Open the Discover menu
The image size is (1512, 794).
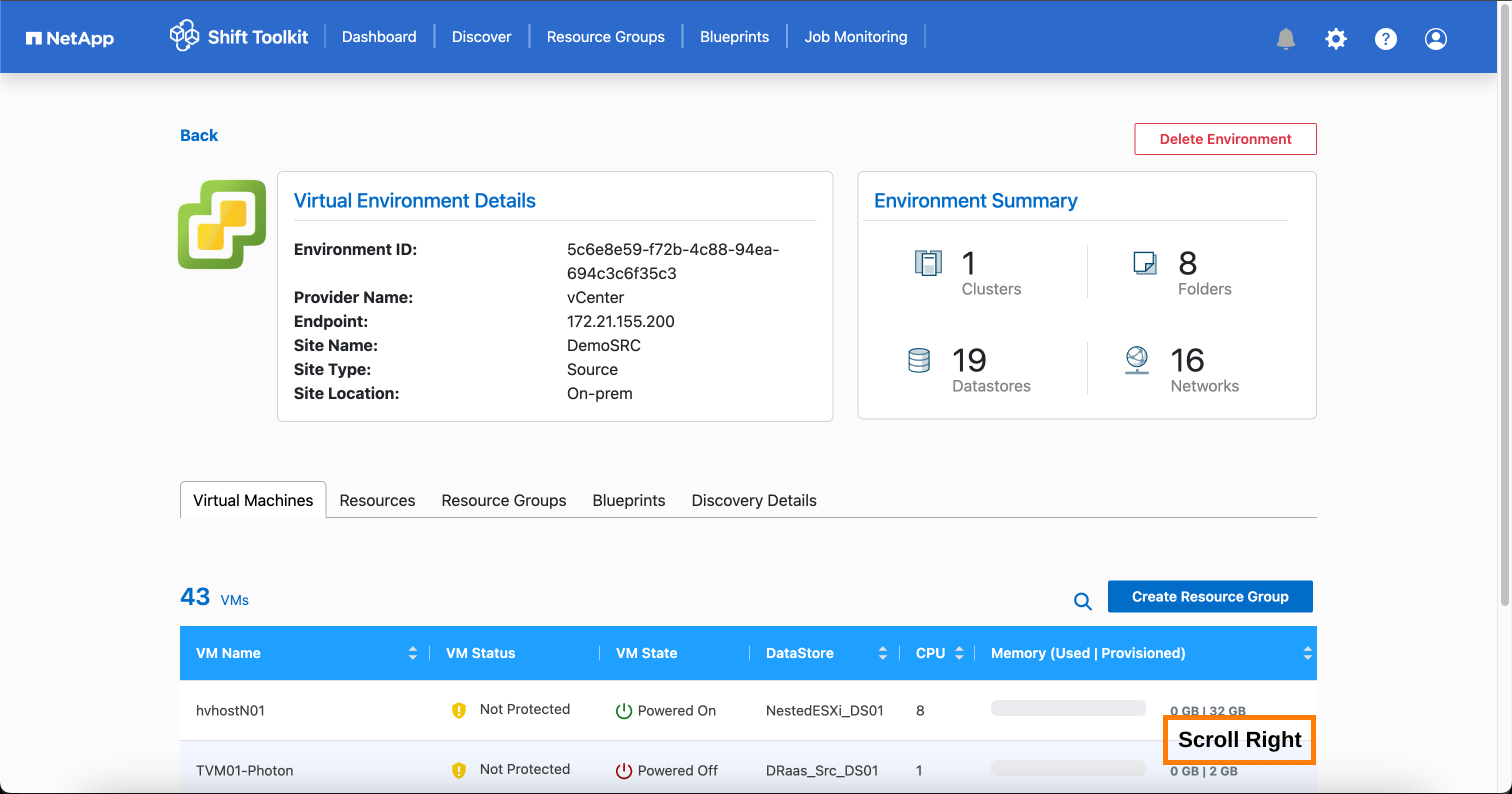click(x=481, y=37)
